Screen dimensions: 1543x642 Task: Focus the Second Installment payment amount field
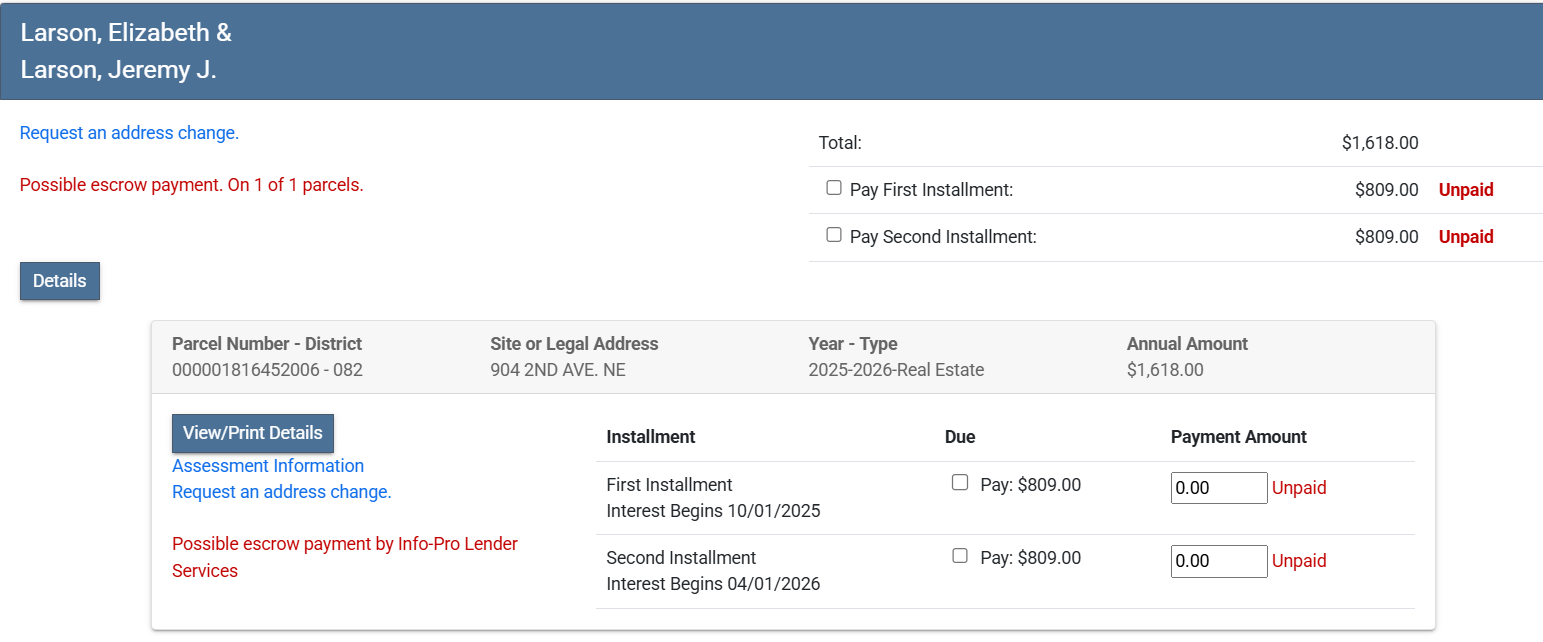1218,561
